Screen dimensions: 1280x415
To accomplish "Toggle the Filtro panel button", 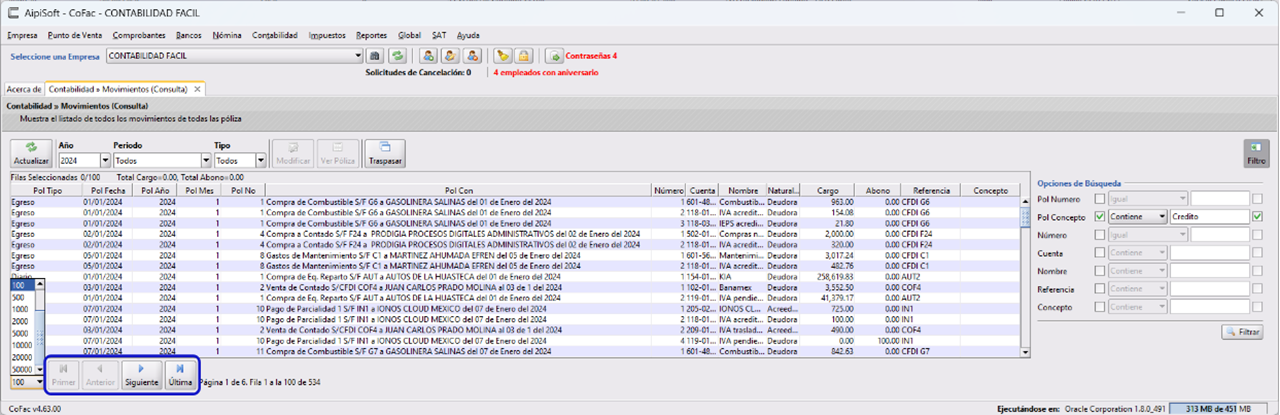I will [1256, 153].
